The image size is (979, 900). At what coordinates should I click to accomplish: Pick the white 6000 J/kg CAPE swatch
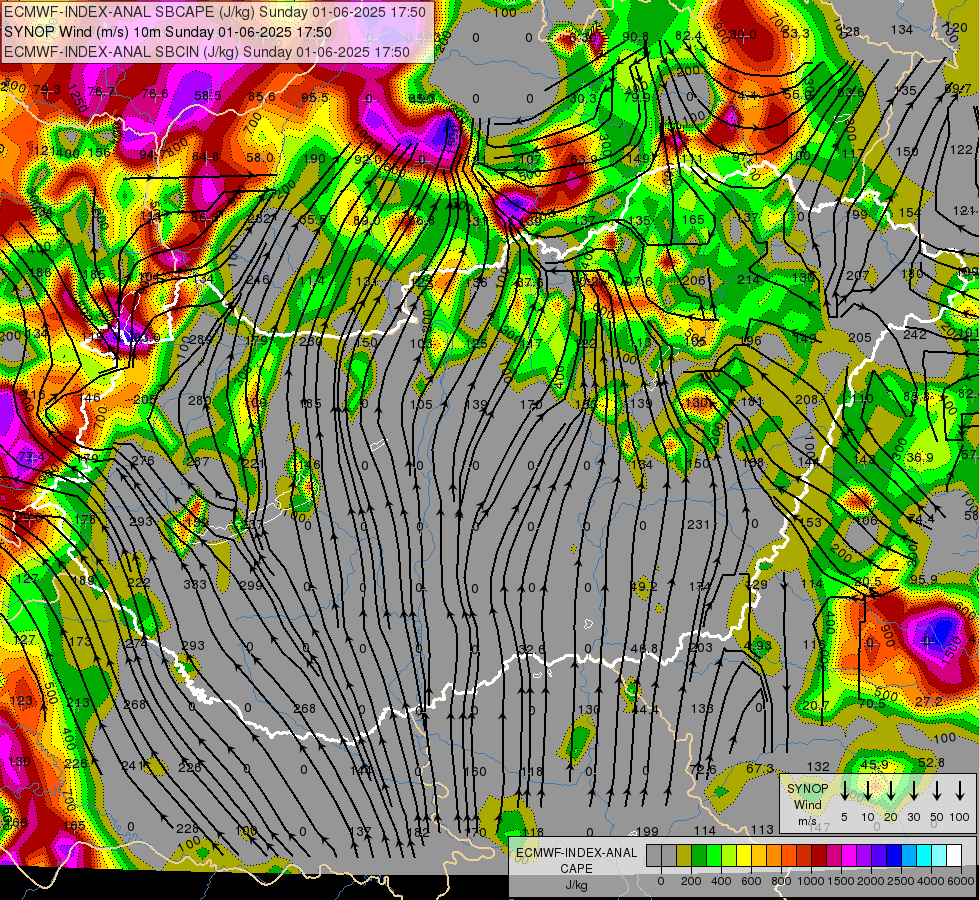954,856
